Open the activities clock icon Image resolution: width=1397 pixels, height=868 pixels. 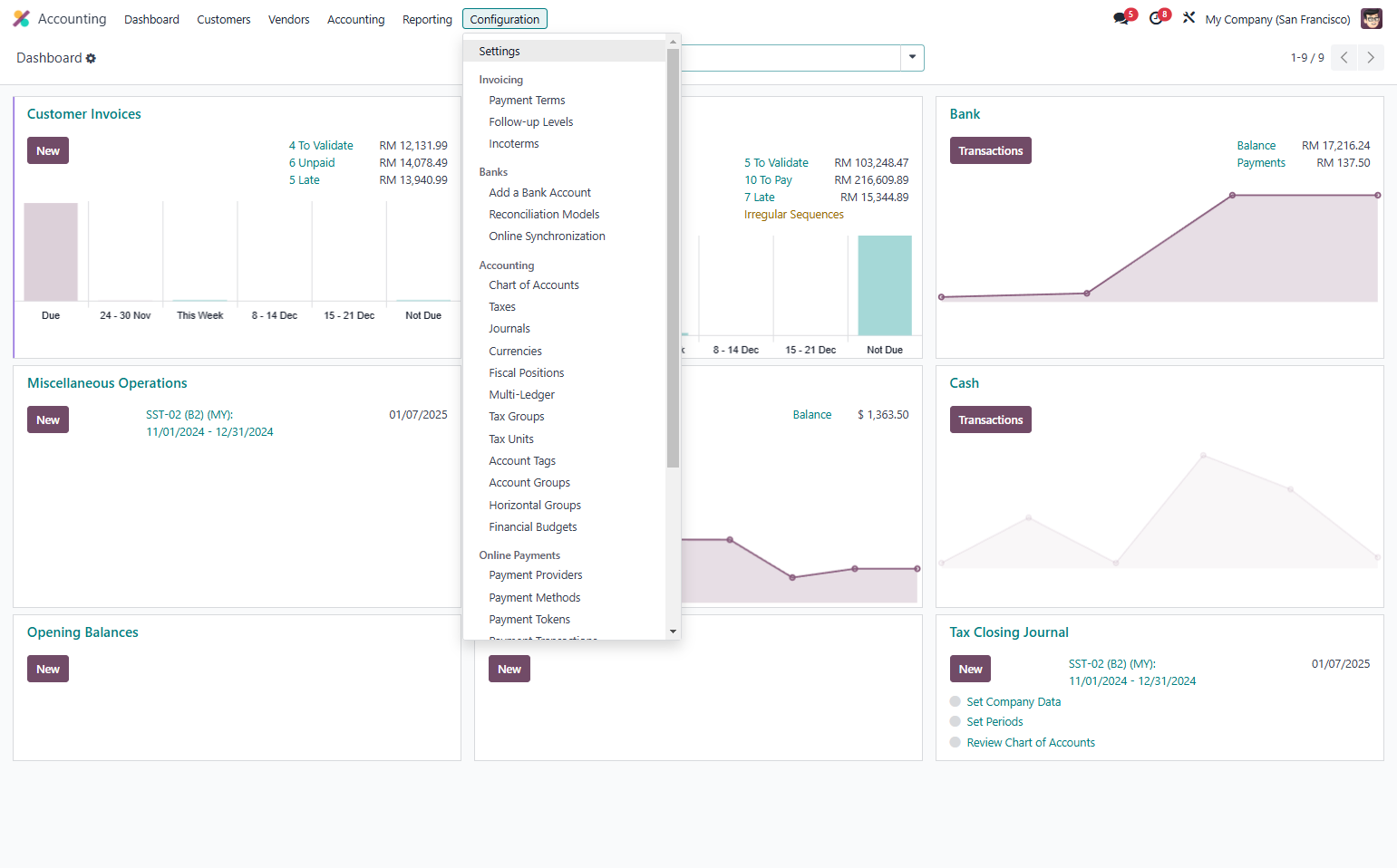coord(1156,19)
